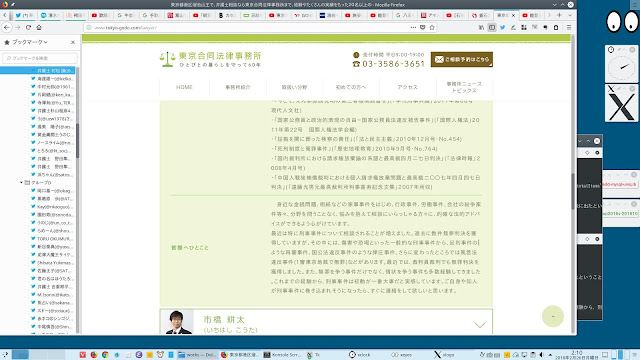Expand hidden system tray icons arrow
The width and height of the screenshot is (640, 360).
click(550, 355)
